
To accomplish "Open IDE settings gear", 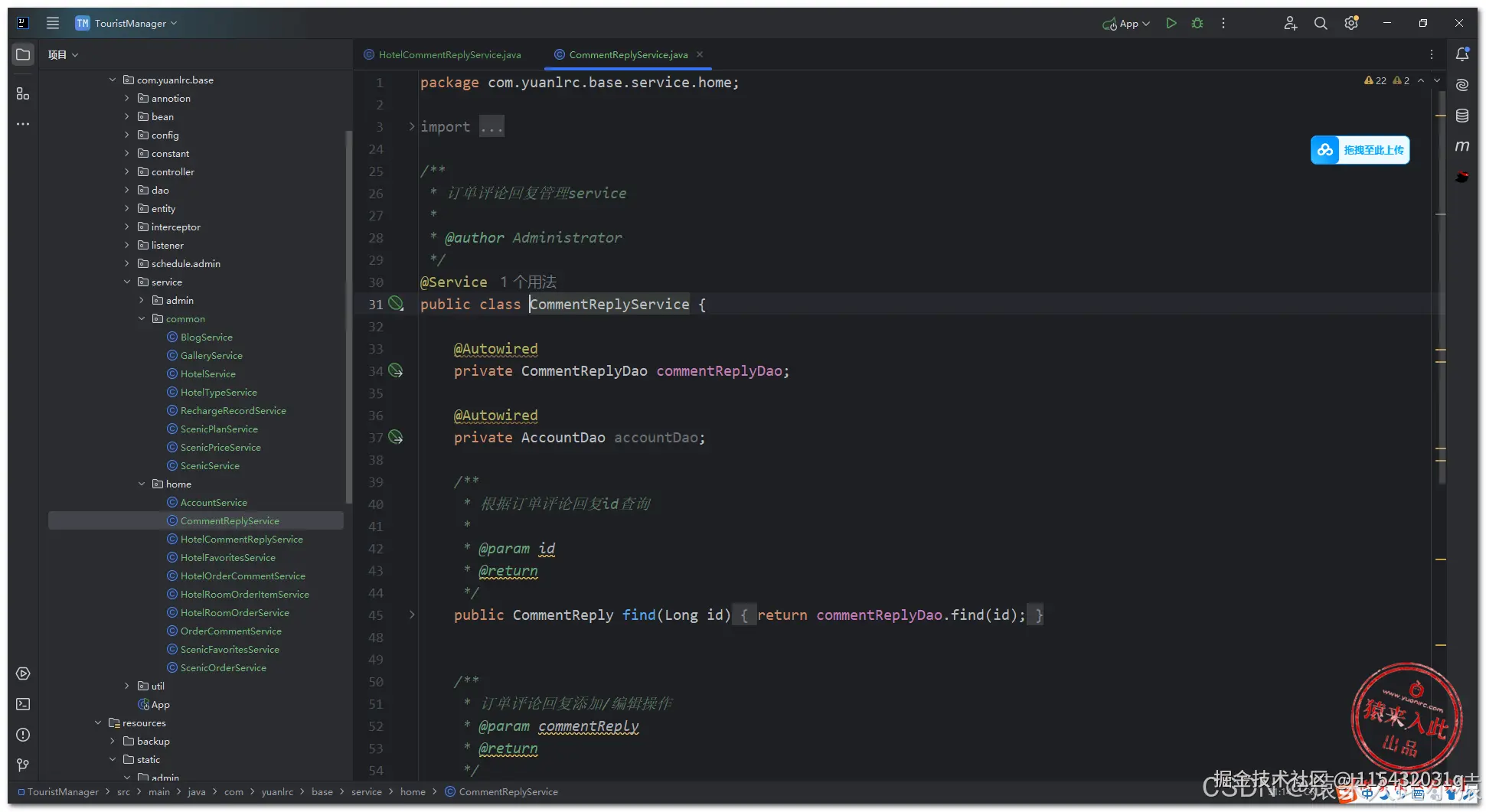I will (1351, 23).
